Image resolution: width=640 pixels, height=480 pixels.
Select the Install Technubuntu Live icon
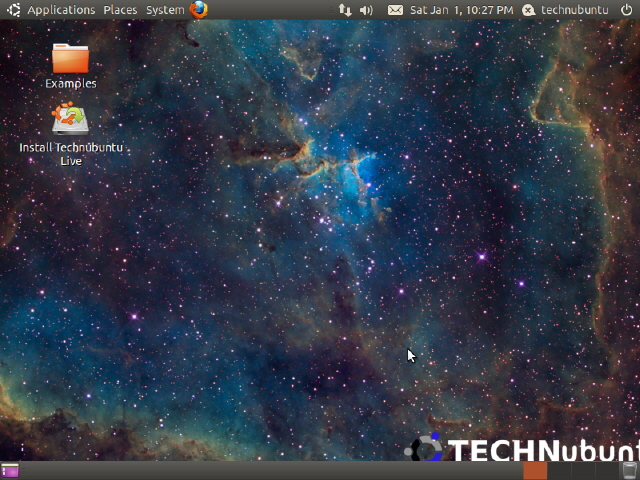coord(71,134)
